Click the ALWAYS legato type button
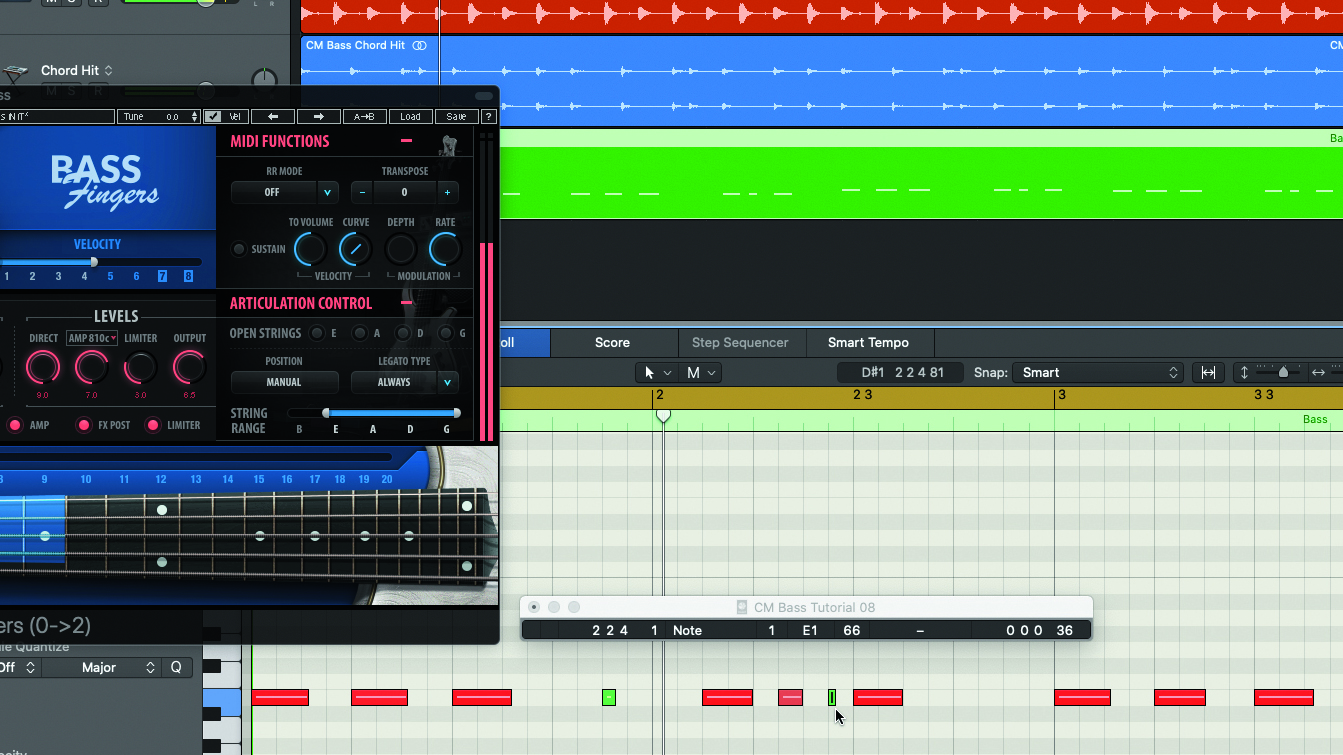Screen dimensions: 1343x755 pyautogui.click(x=394, y=382)
